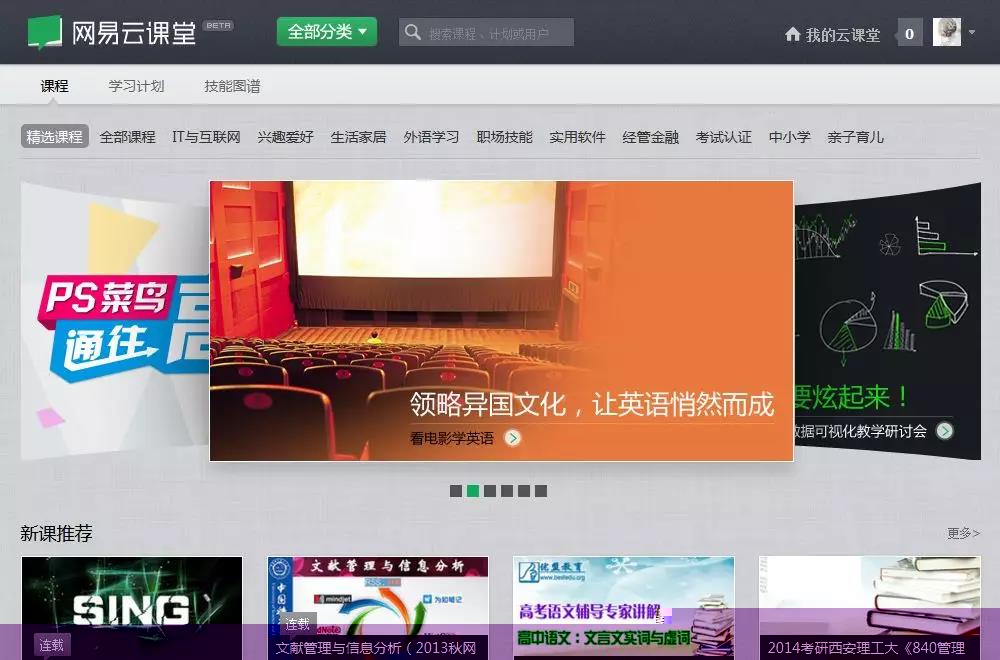The image size is (1000, 660).
Task: Expand the 全部分类 dropdown
Action: pyautogui.click(x=327, y=32)
